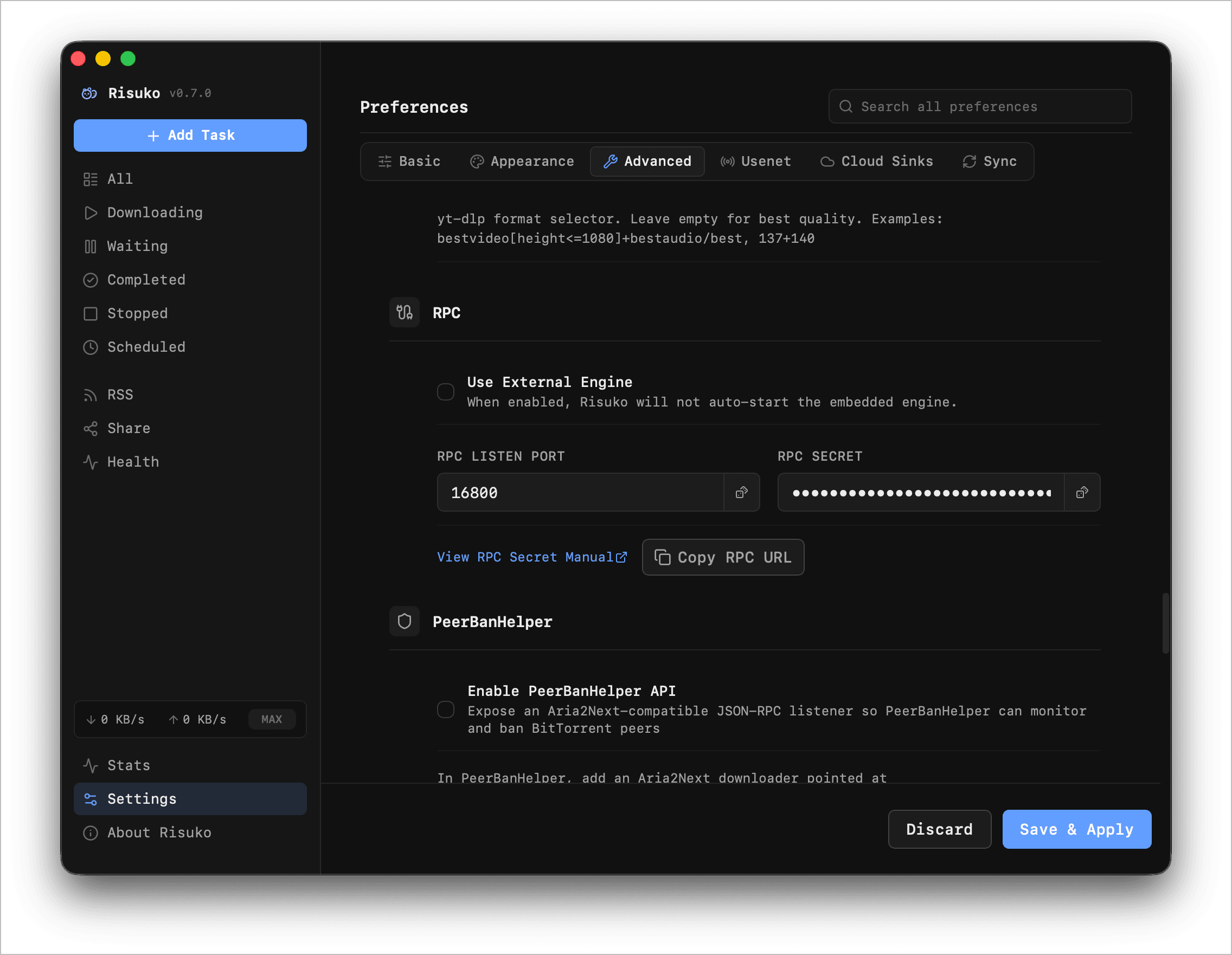Open the All tasks list
1232x955 pixels.
pos(190,179)
